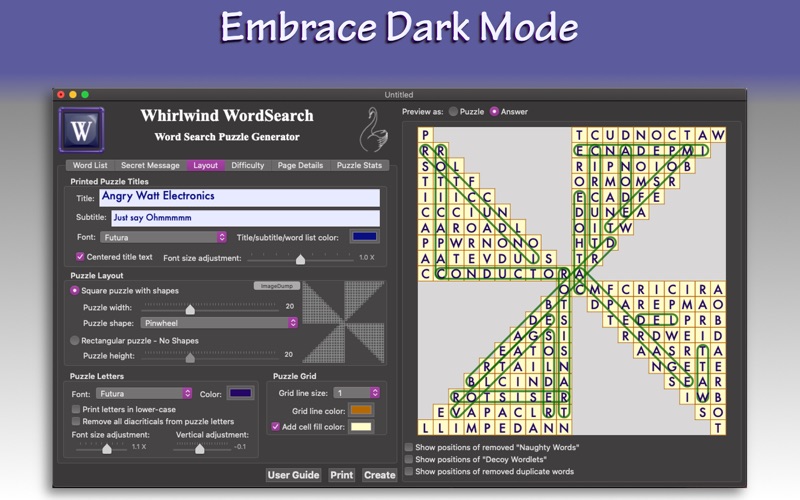Go to the Difficulty tab
Viewport: 800px width, 500px height.
click(x=247, y=165)
